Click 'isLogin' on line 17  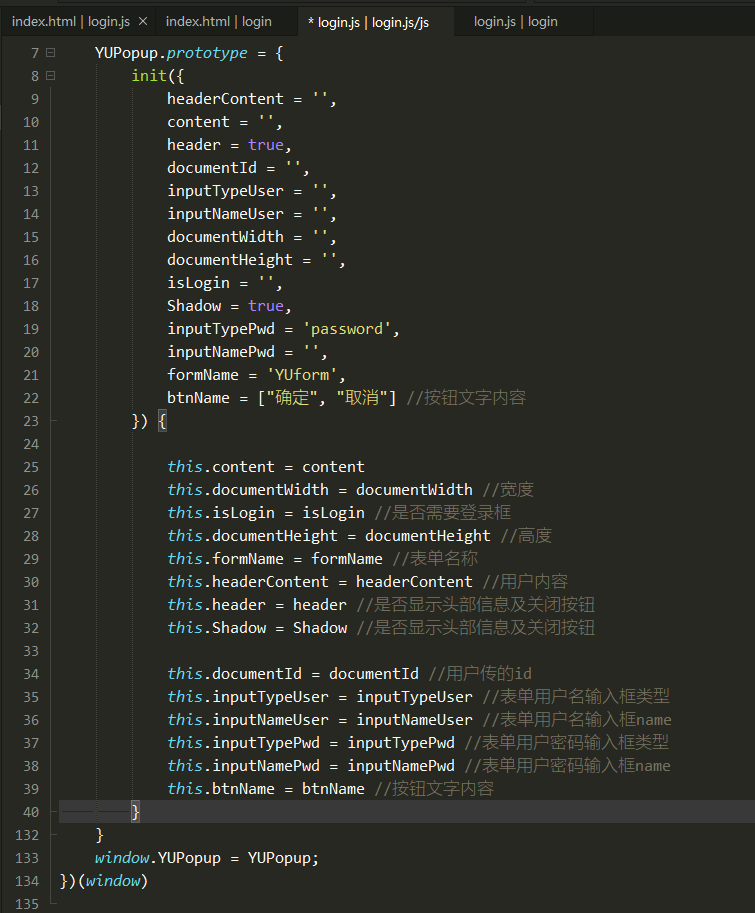[x=199, y=283]
